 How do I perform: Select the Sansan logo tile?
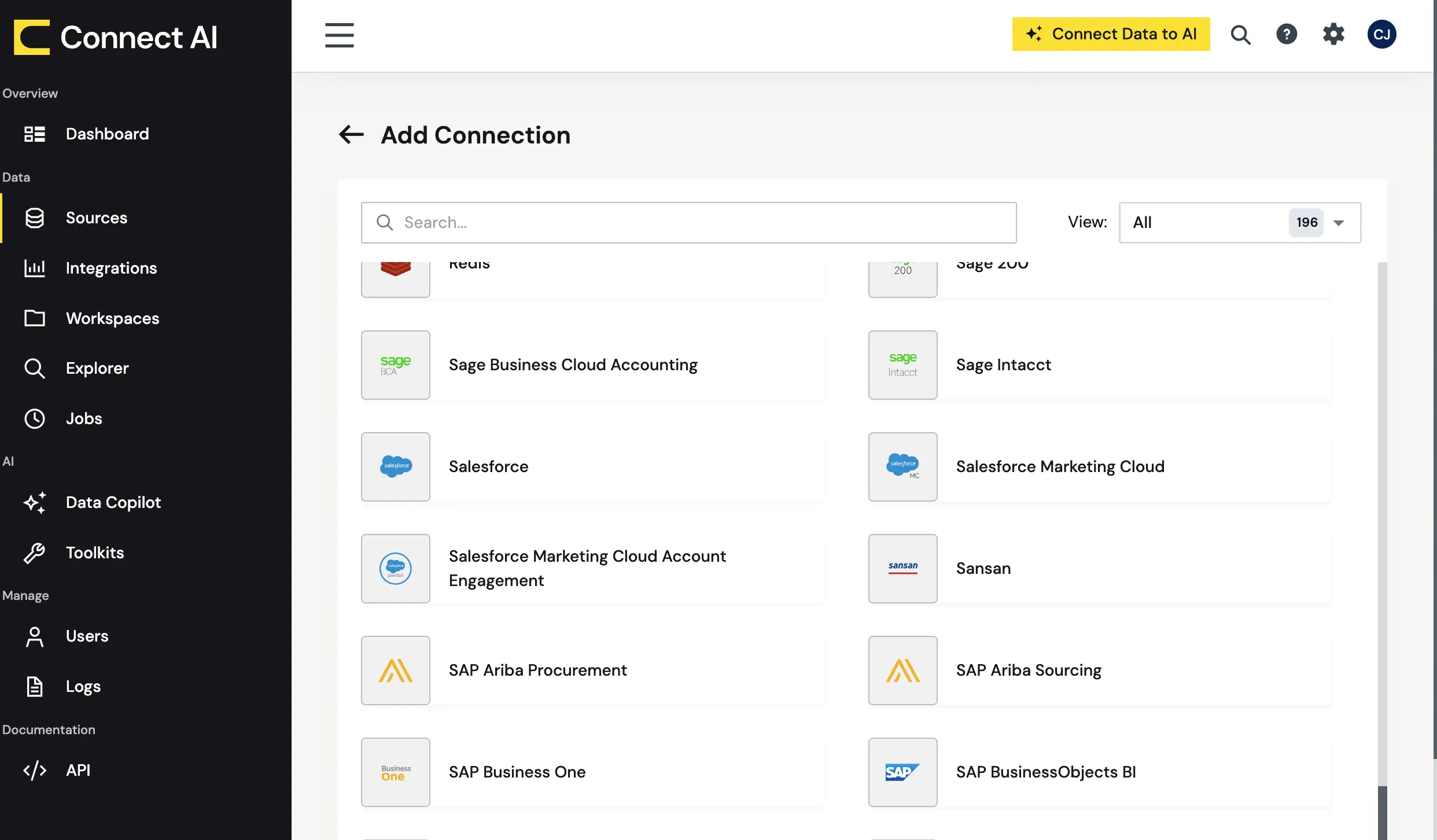click(x=902, y=569)
